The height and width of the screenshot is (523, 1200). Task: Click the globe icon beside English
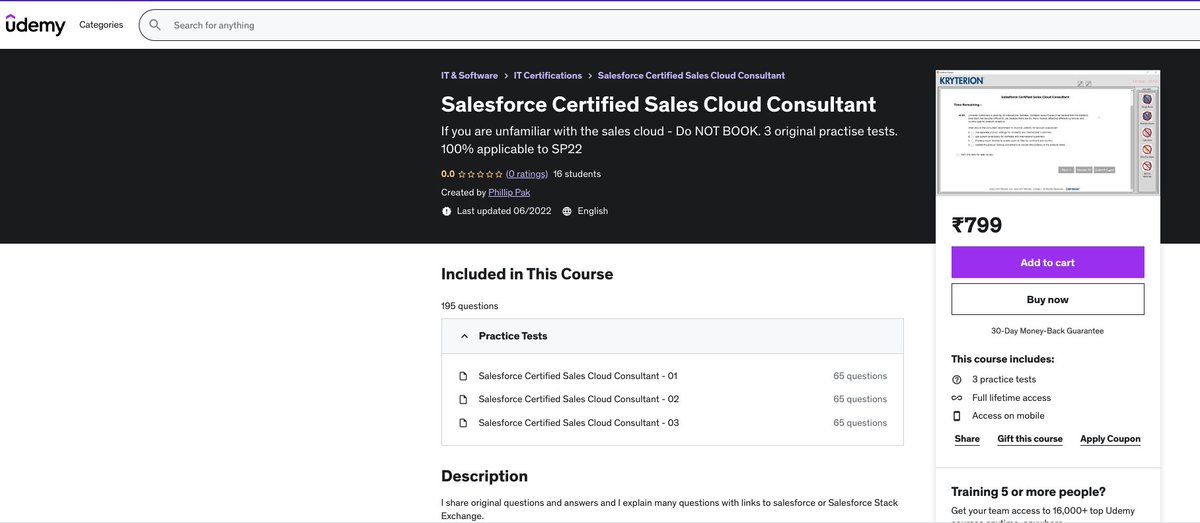(x=567, y=211)
